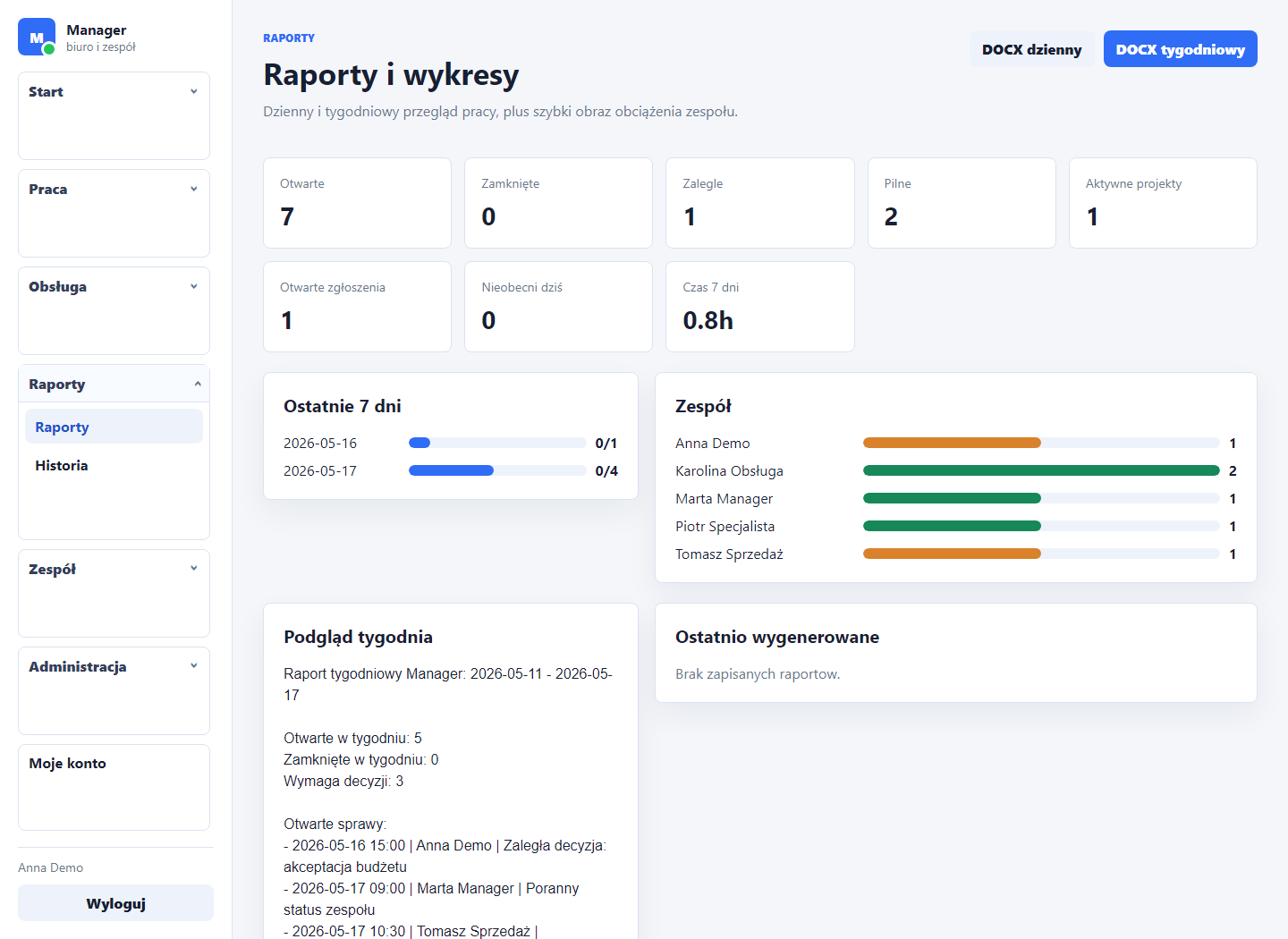Click the 2026-05-17 progress bar
Viewport: 1288px width, 939px height.
497,470
